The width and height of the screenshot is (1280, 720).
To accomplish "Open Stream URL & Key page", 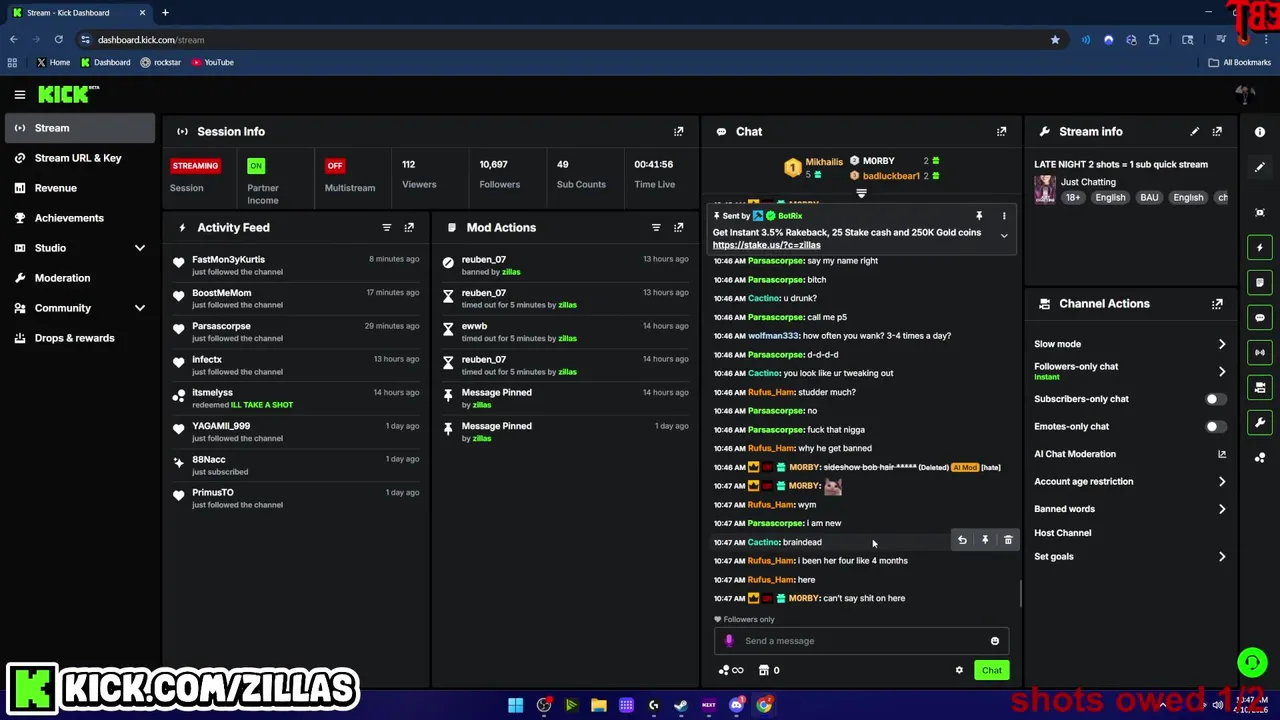I will (x=80, y=158).
